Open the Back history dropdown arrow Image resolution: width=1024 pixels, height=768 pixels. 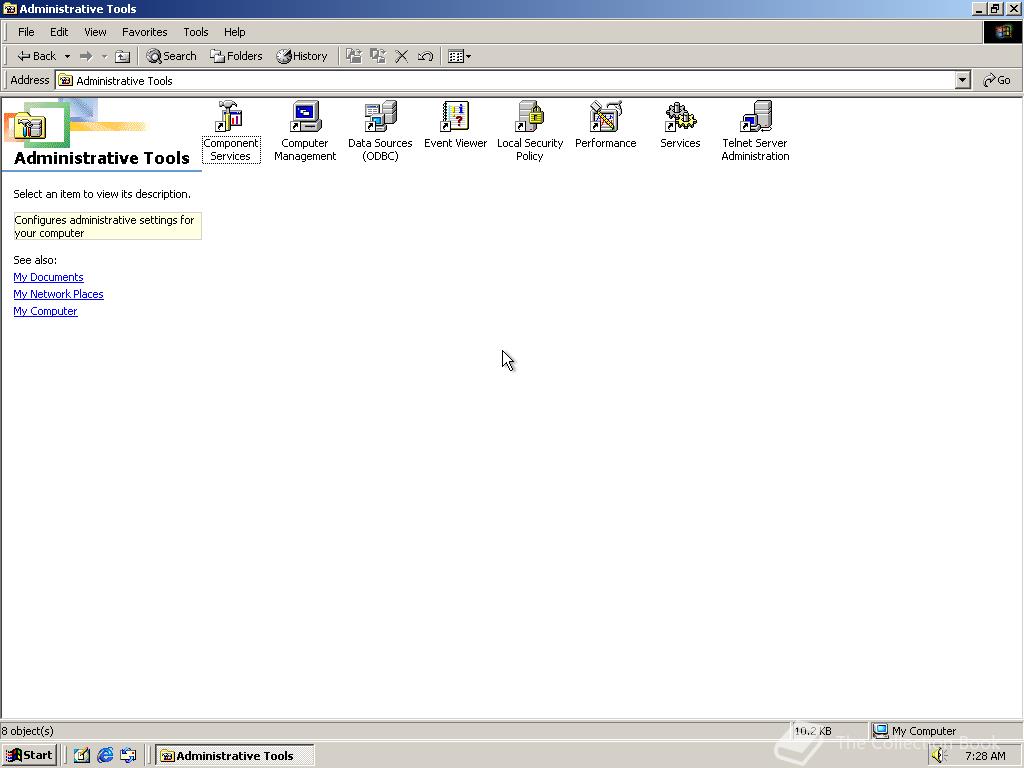[67, 56]
